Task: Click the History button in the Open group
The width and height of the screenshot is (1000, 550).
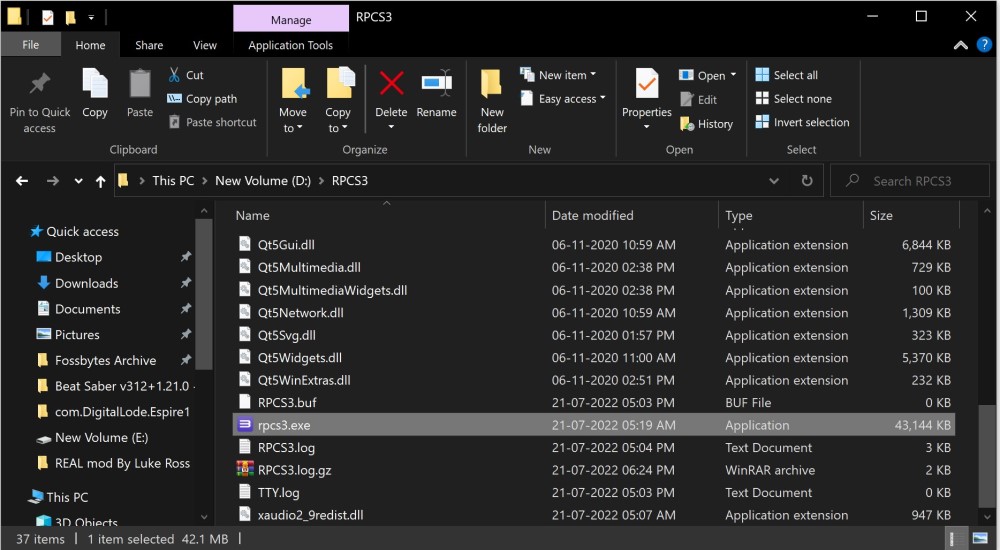Action: tap(707, 124)
